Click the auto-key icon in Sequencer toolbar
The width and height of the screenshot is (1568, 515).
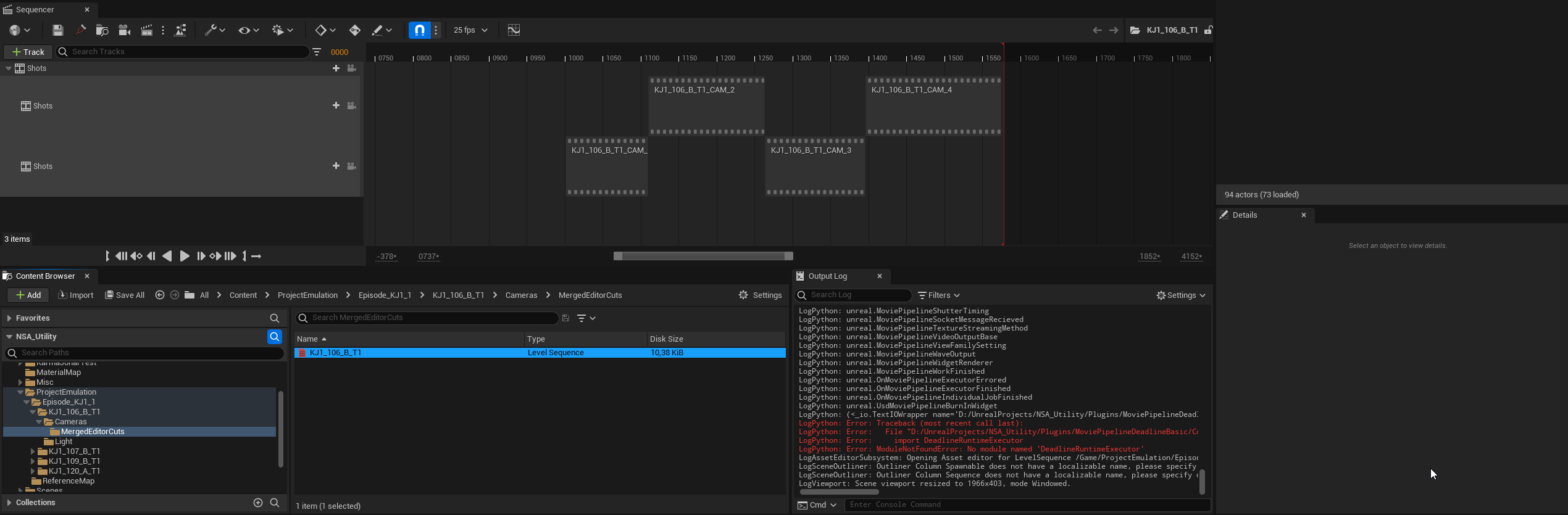coord(354,30)
